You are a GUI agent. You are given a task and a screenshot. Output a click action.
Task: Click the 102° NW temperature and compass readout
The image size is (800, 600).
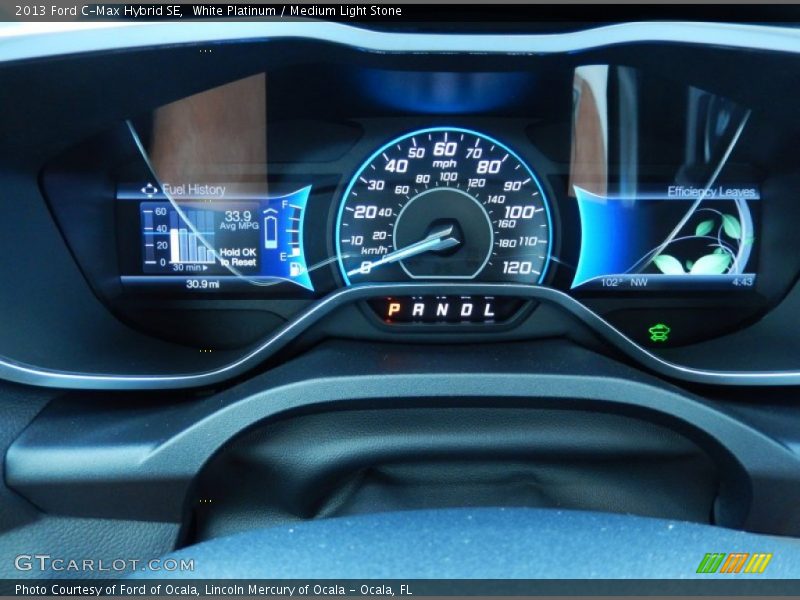coord(624,282)
